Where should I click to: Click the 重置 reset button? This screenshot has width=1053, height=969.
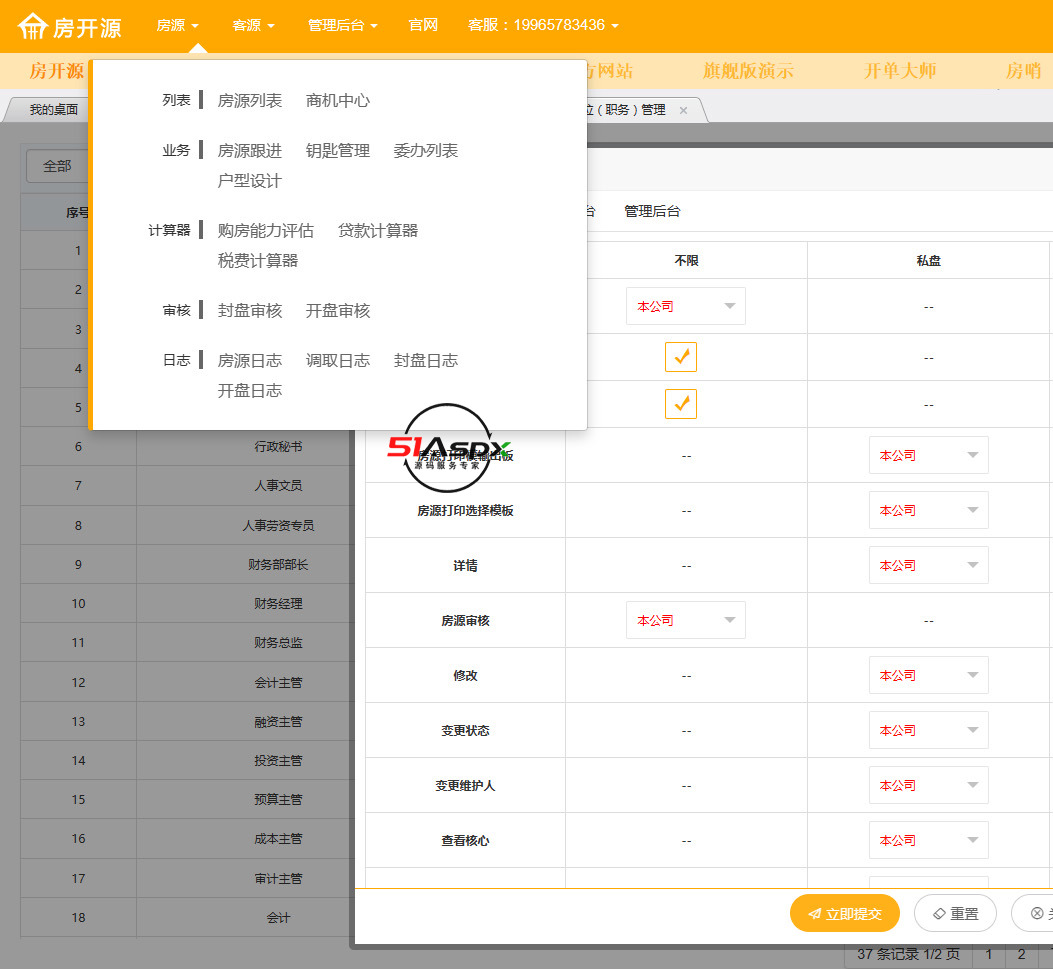[956, 914]
